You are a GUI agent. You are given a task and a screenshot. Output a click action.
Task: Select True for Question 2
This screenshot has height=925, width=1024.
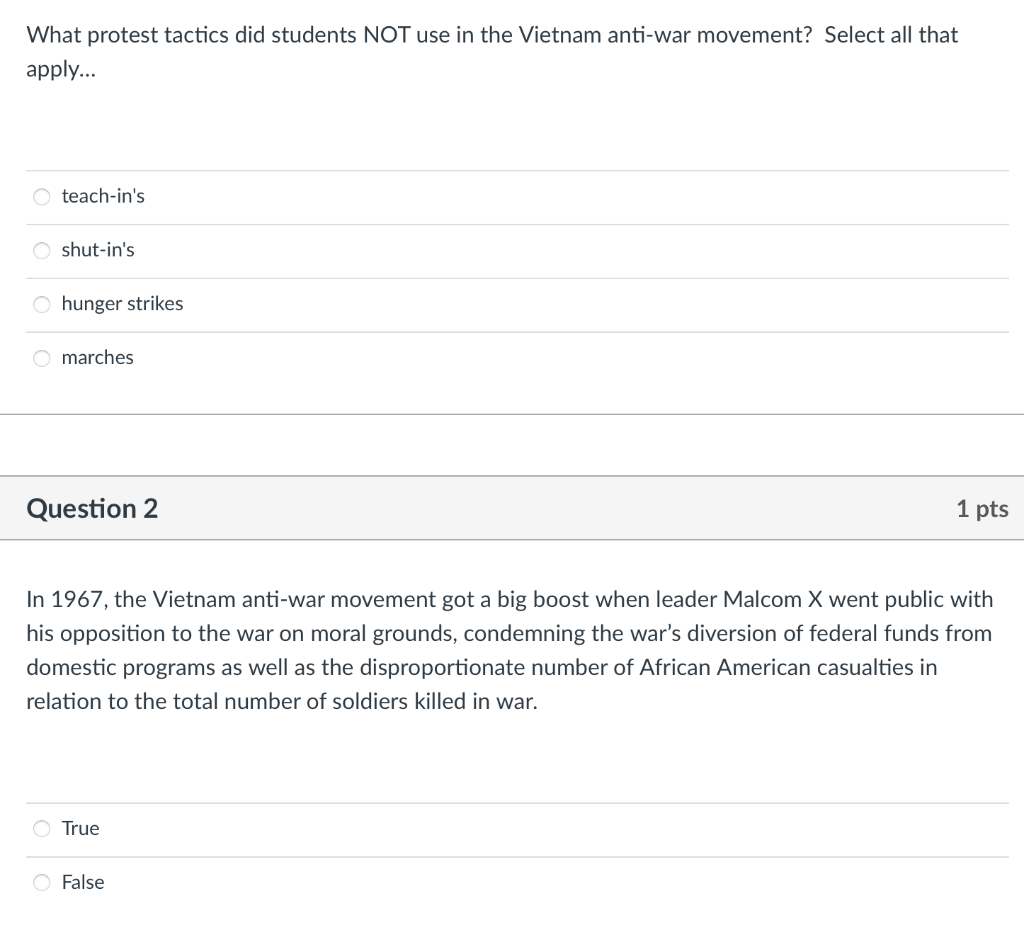42,828
